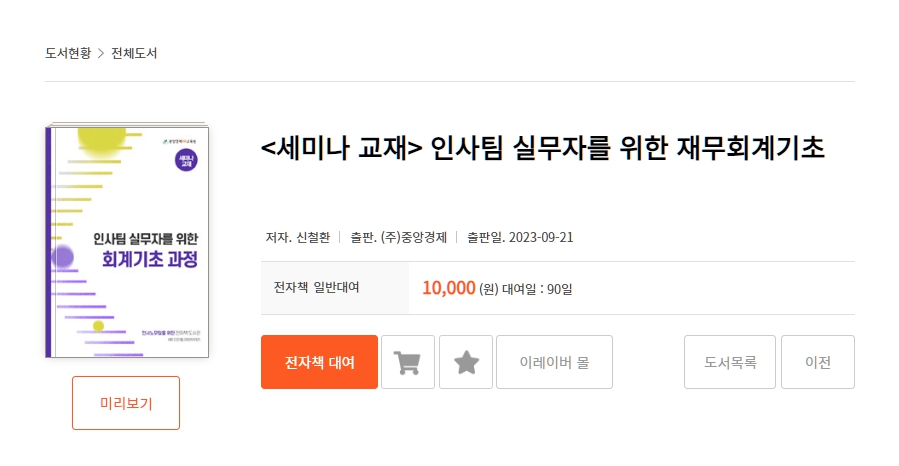Screen dimensions: 899x466
Task: Click the breadcrumb chevron separator arrow
Action: pos(101,53)
